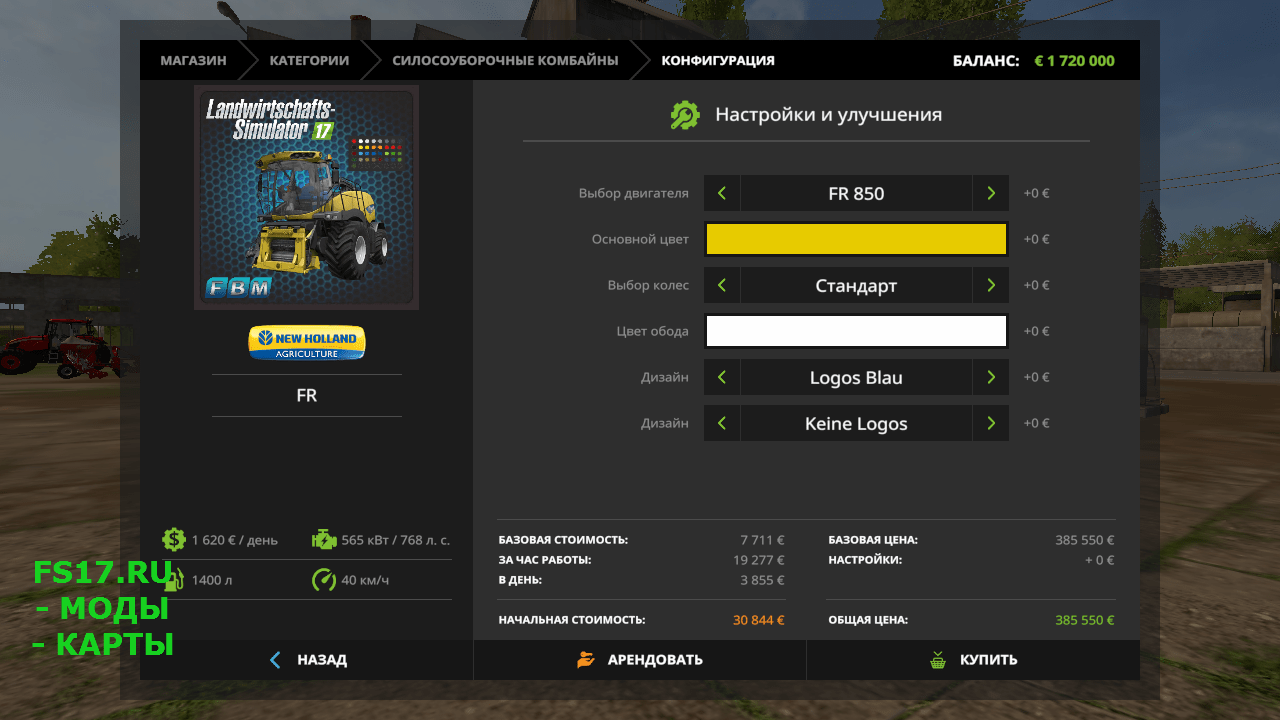Click the wrench gear settings icon
Screen dimensions: 1280x720
pyautogui.click(x=685, y=115)
